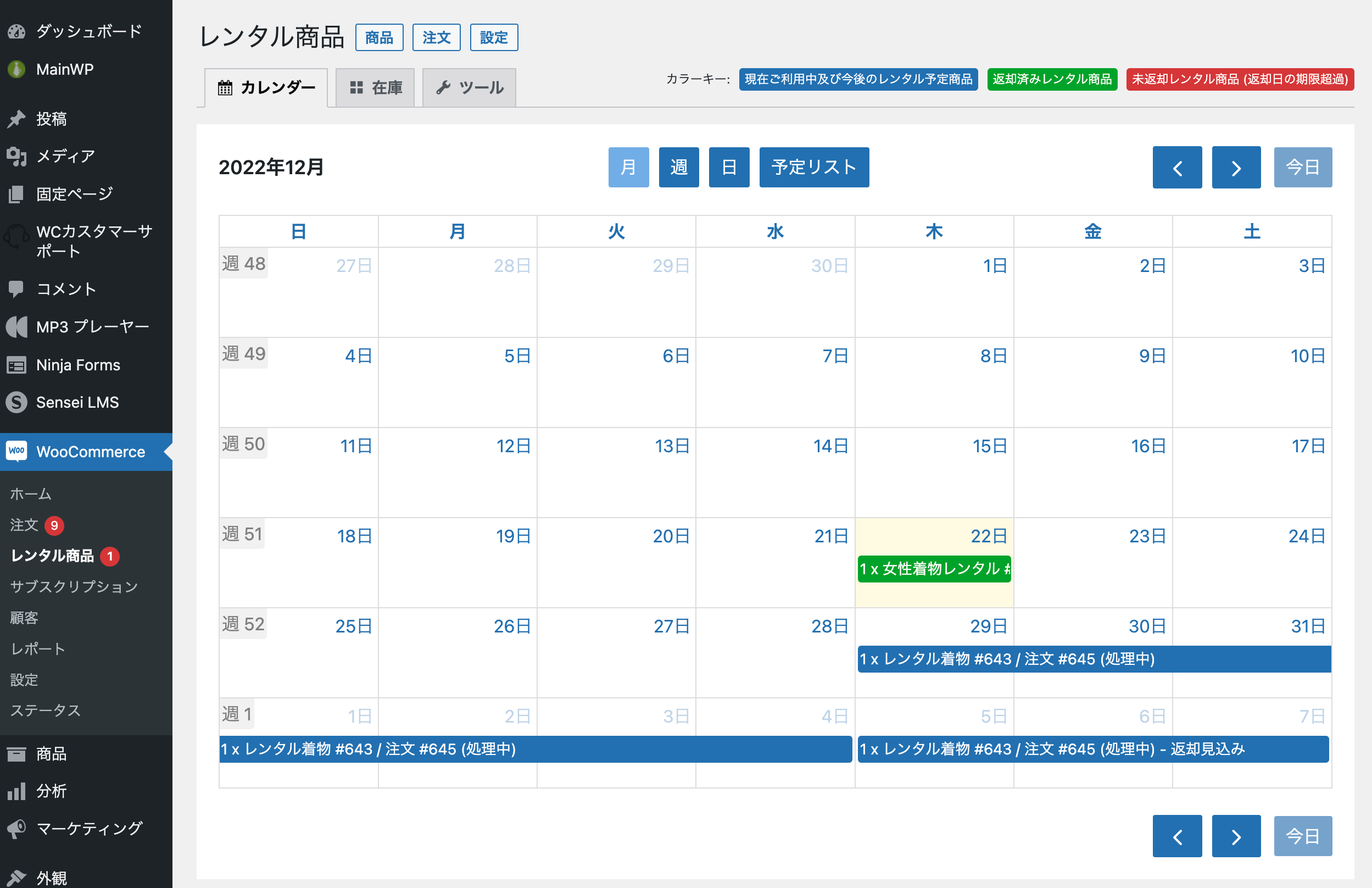Click the grid icon on 在庫 tab
Screen dimensions: 1372x888
356,88
